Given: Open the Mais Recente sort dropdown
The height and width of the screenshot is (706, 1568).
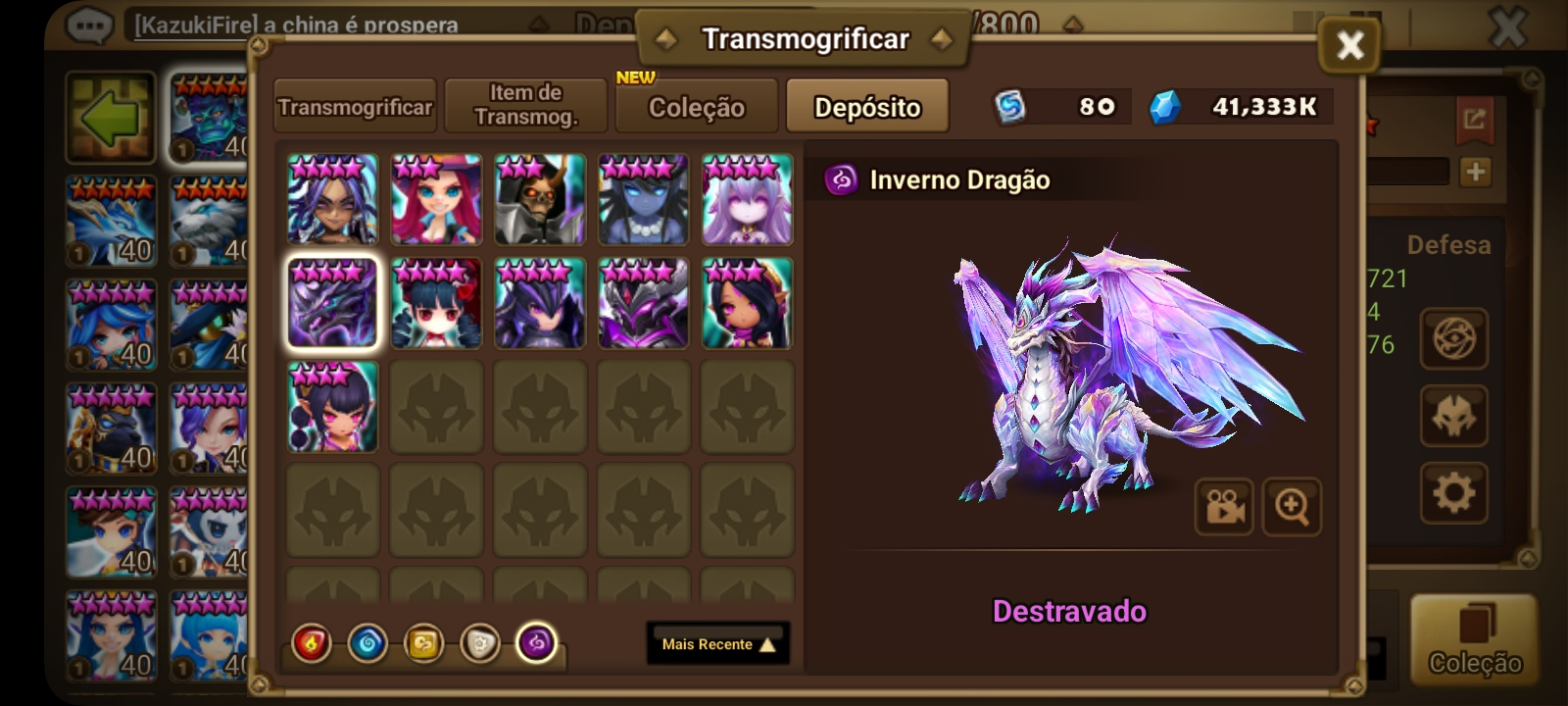Looking at the screenshot, I should [718, 643].
